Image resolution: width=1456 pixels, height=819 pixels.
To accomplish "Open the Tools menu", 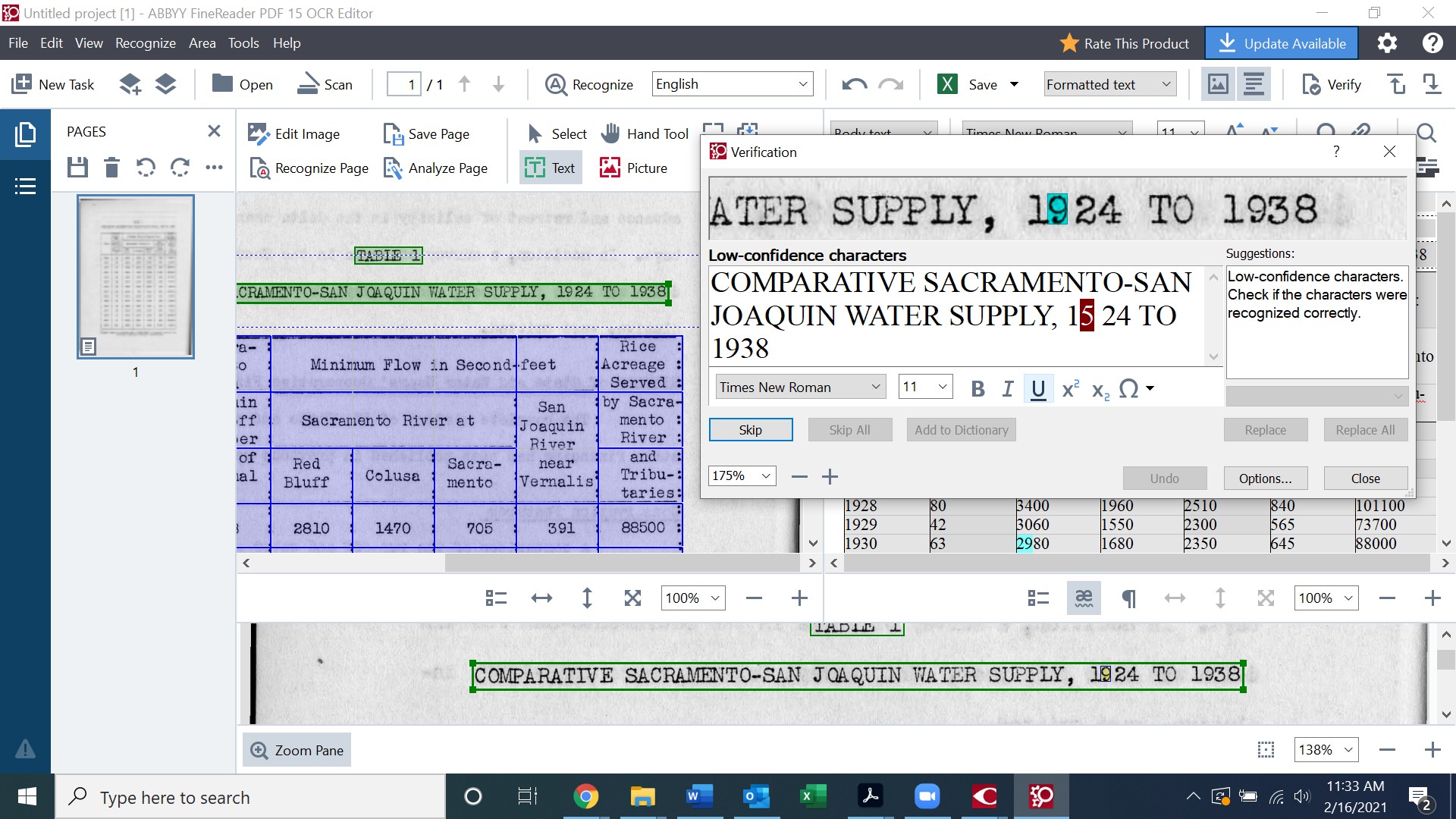I will coord(243,43).
